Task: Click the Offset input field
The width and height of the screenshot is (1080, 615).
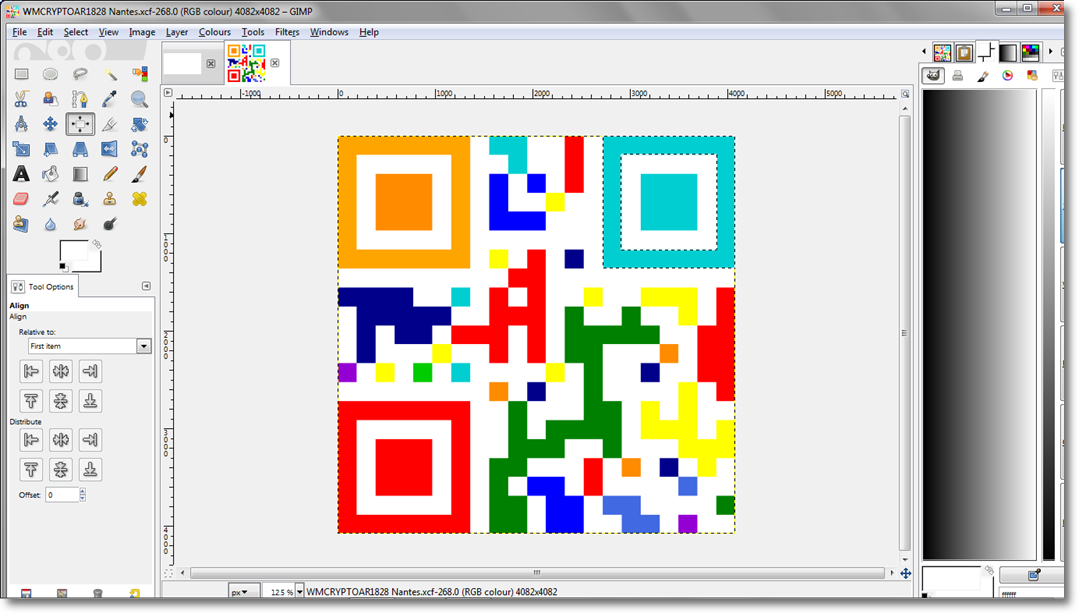Action: click(62, 494)
